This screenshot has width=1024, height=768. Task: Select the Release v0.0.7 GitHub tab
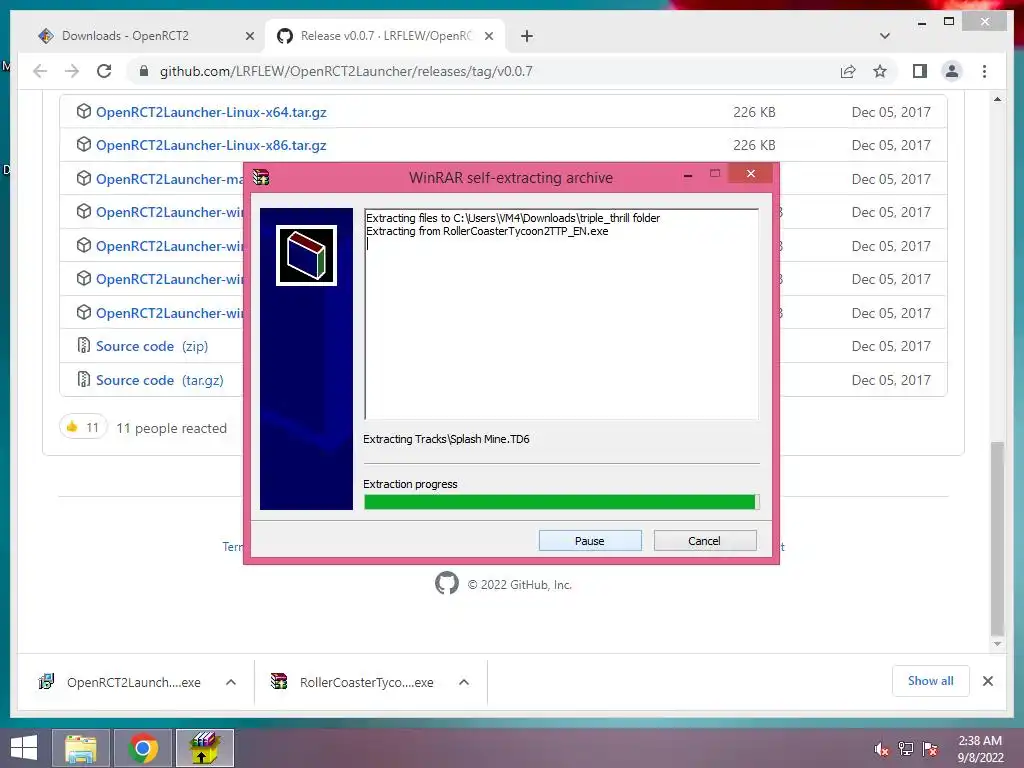(x=385, y=36)
